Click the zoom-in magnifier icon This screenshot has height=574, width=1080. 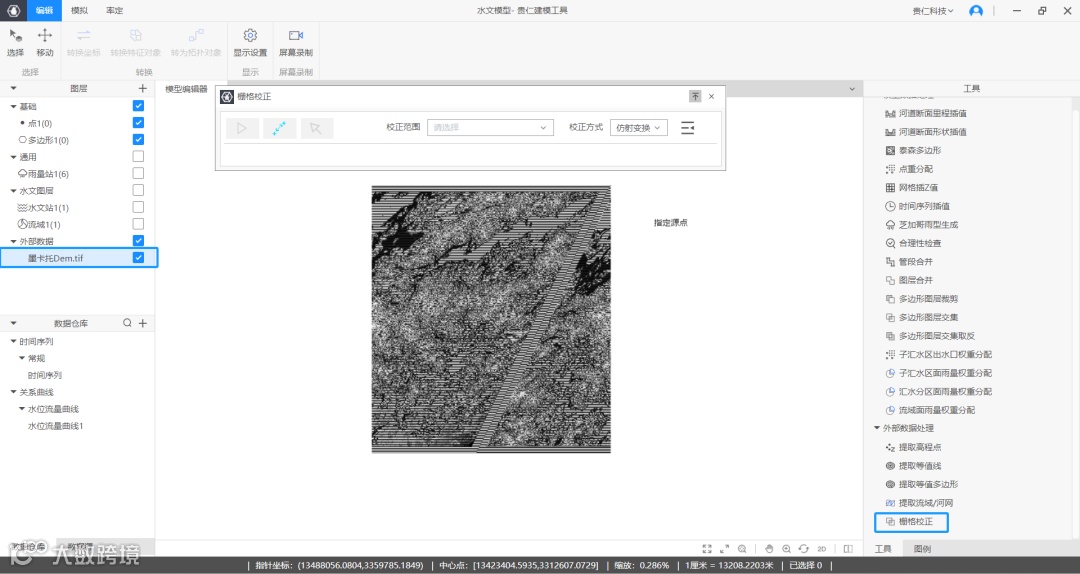[786, 549]
